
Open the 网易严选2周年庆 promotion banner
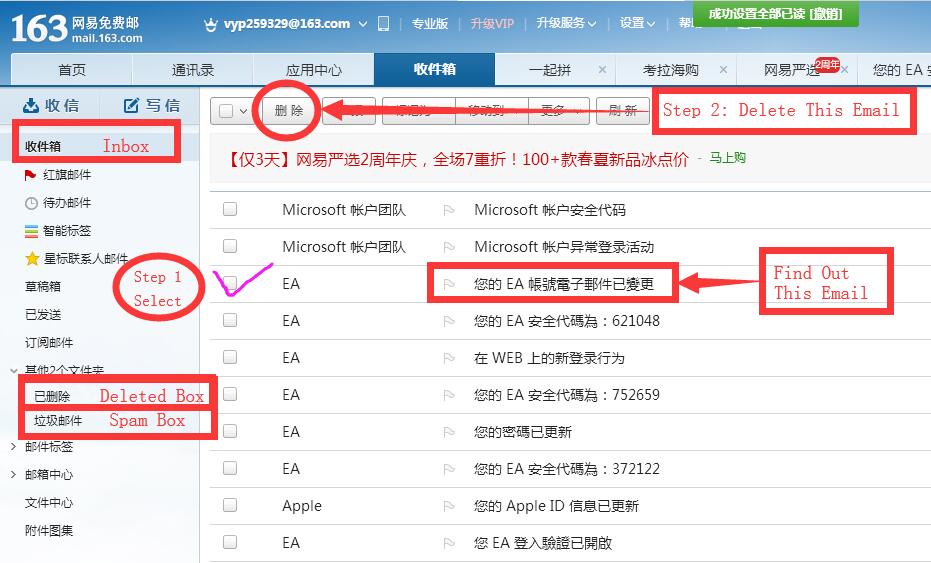pyautogui.click(x=458, y=159)
